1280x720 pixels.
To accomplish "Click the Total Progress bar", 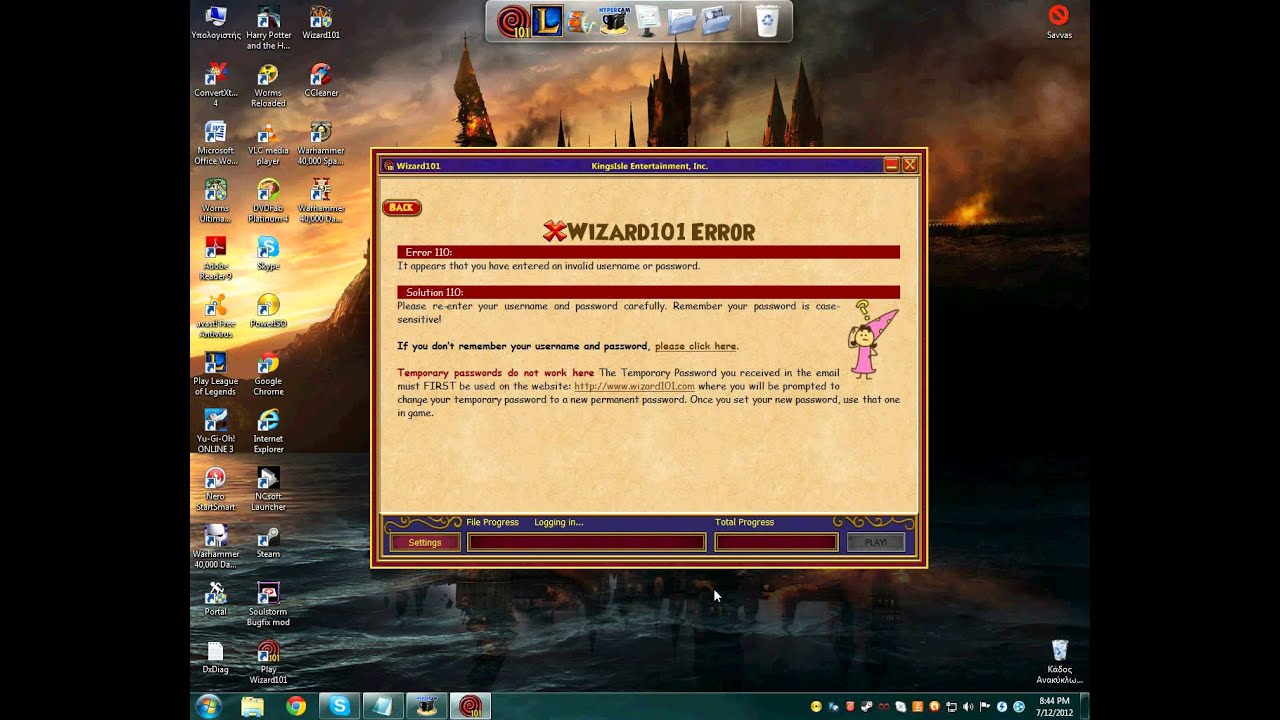I will (x=776, y=542).
